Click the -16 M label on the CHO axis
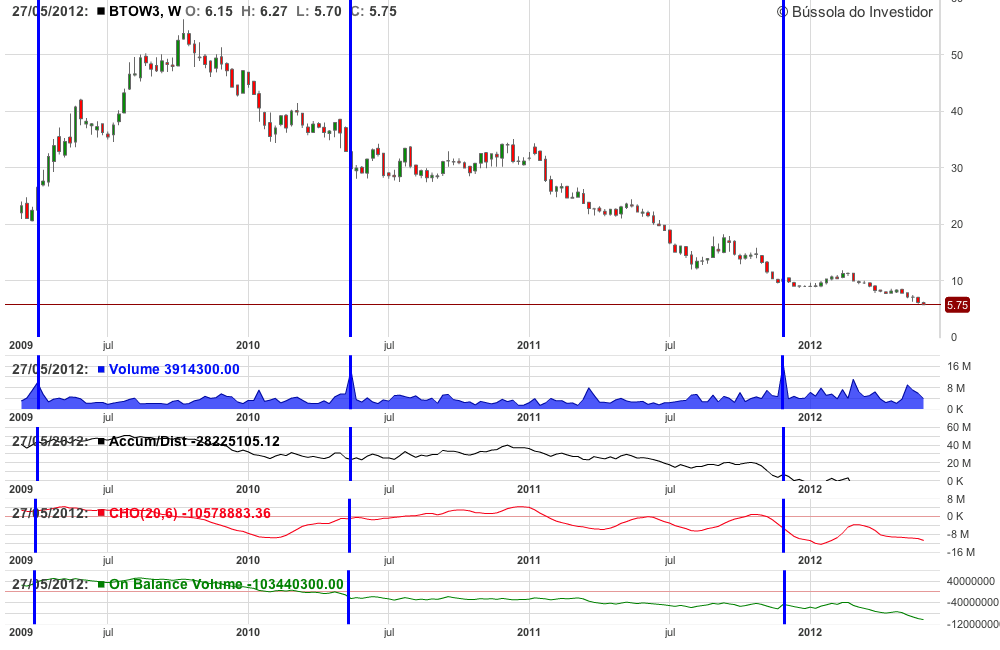Image resolution: width=1000 pixels, height=650 pixels. 960,552
